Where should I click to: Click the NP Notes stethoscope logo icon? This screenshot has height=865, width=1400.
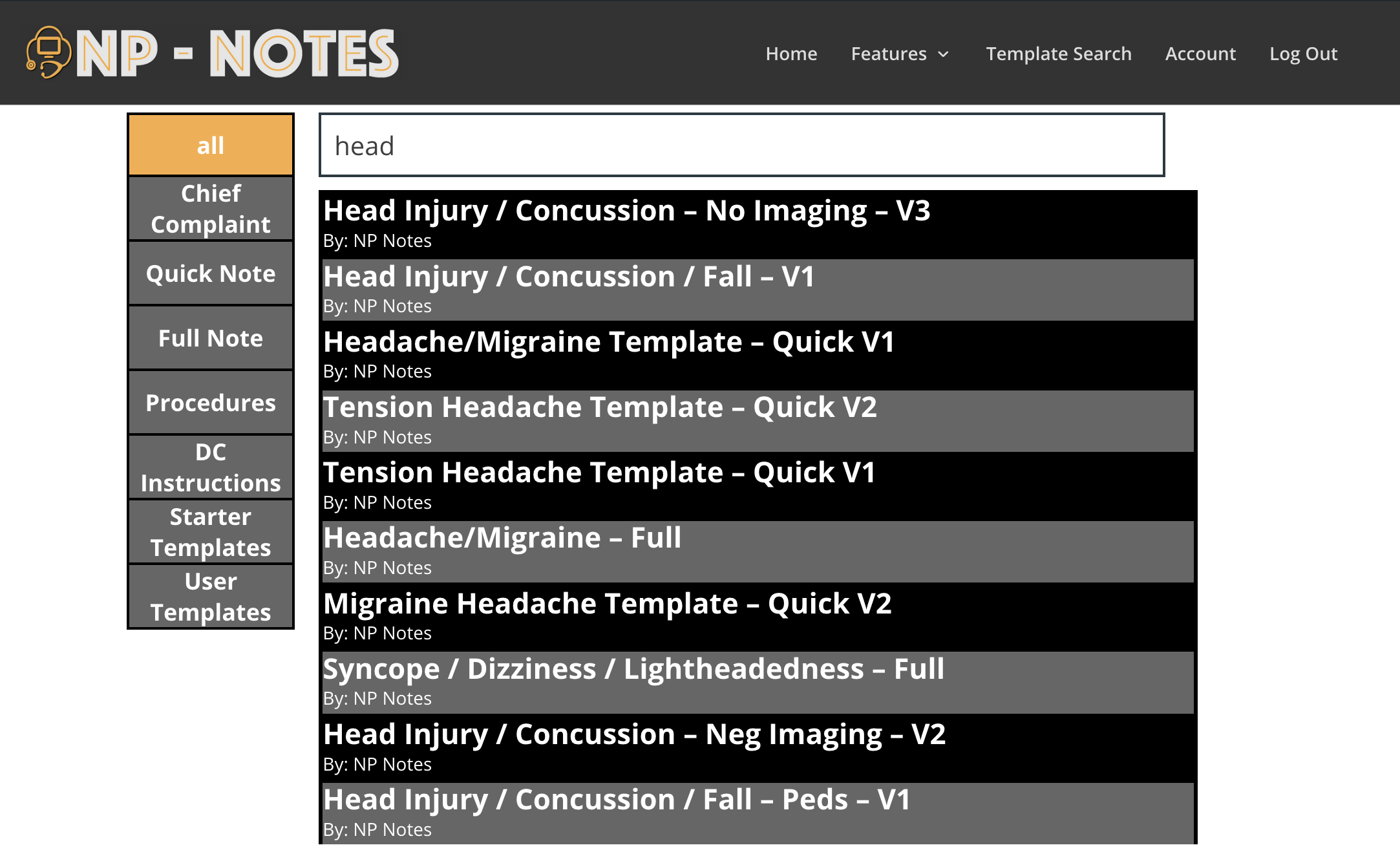point(47,52)
